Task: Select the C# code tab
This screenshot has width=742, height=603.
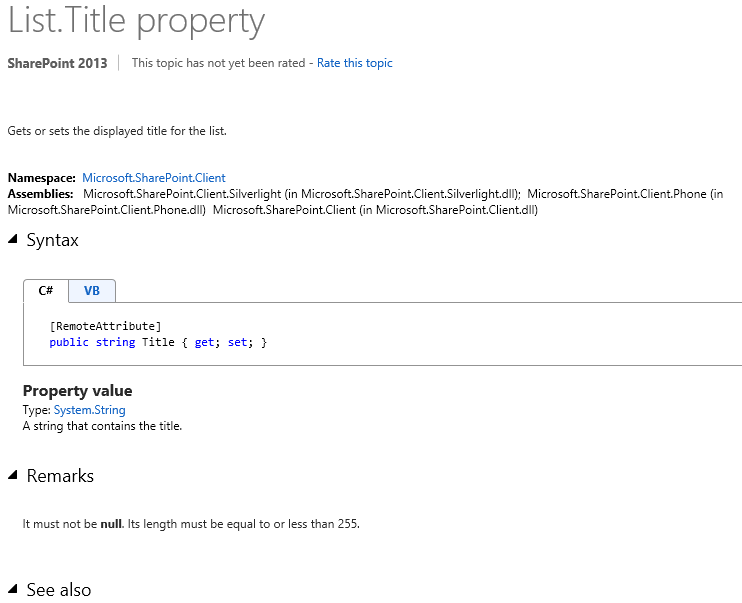Action: point(46,291)
